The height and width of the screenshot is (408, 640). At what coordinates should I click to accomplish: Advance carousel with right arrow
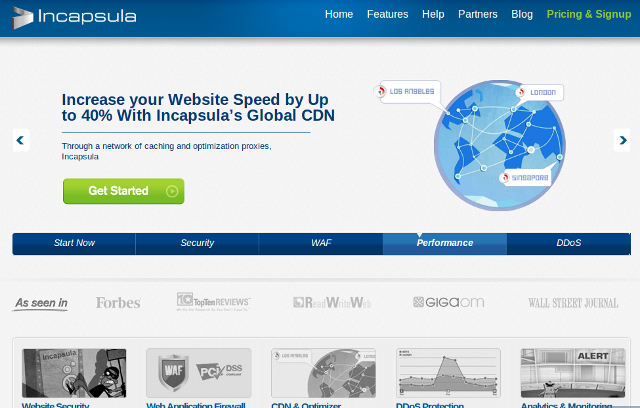coord(621,140)
